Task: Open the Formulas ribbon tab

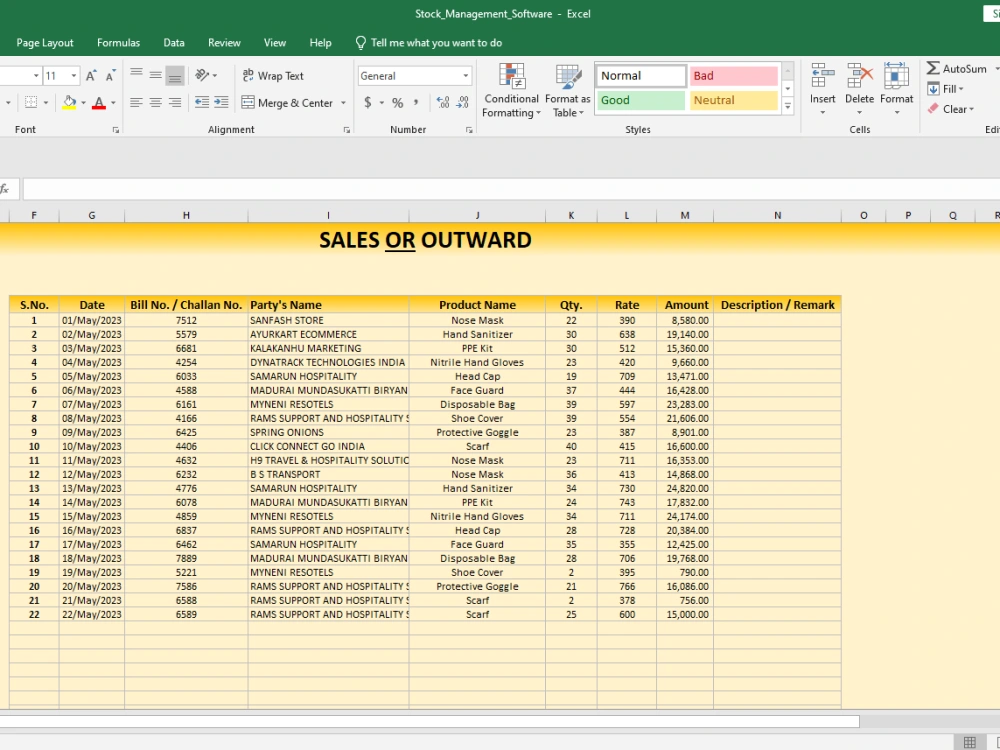Action: pos(118,43)
